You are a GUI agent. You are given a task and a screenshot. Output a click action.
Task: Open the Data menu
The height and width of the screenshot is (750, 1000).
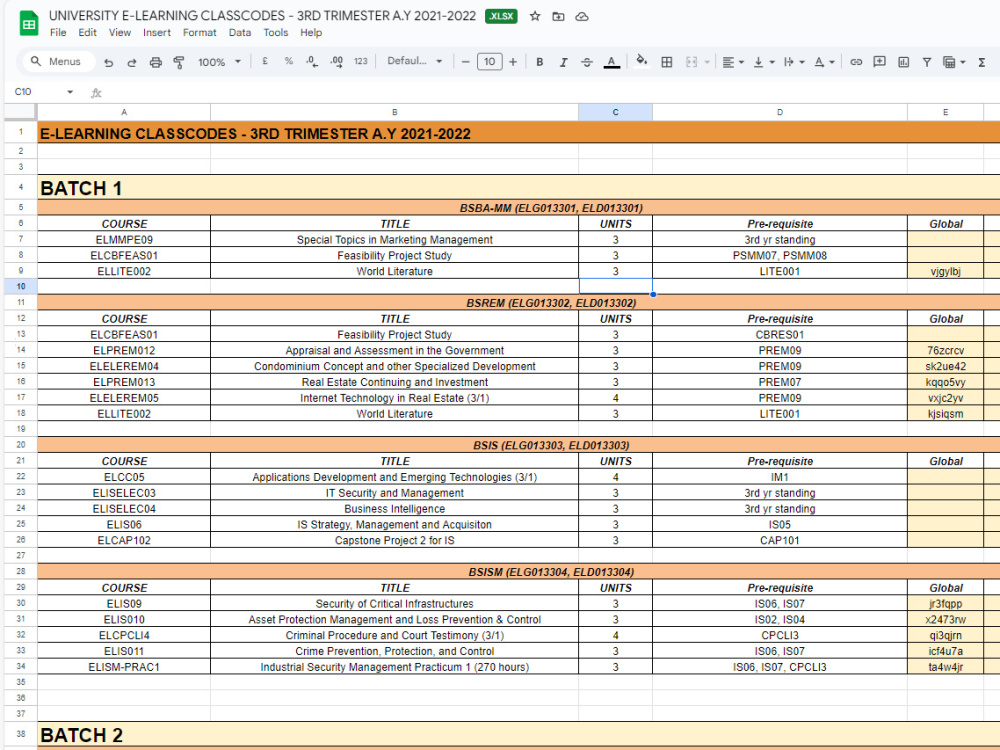pyautogui.click(x=240, y=33)
